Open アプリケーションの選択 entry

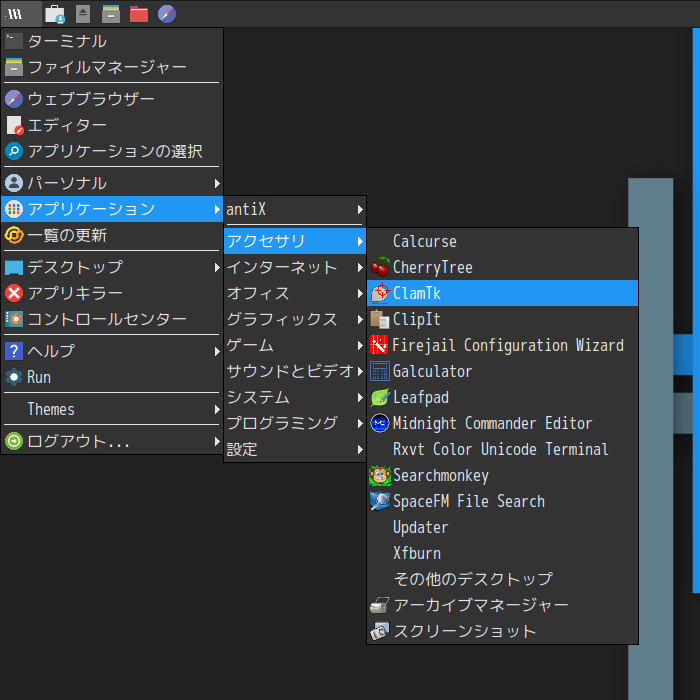coord(112,151)
